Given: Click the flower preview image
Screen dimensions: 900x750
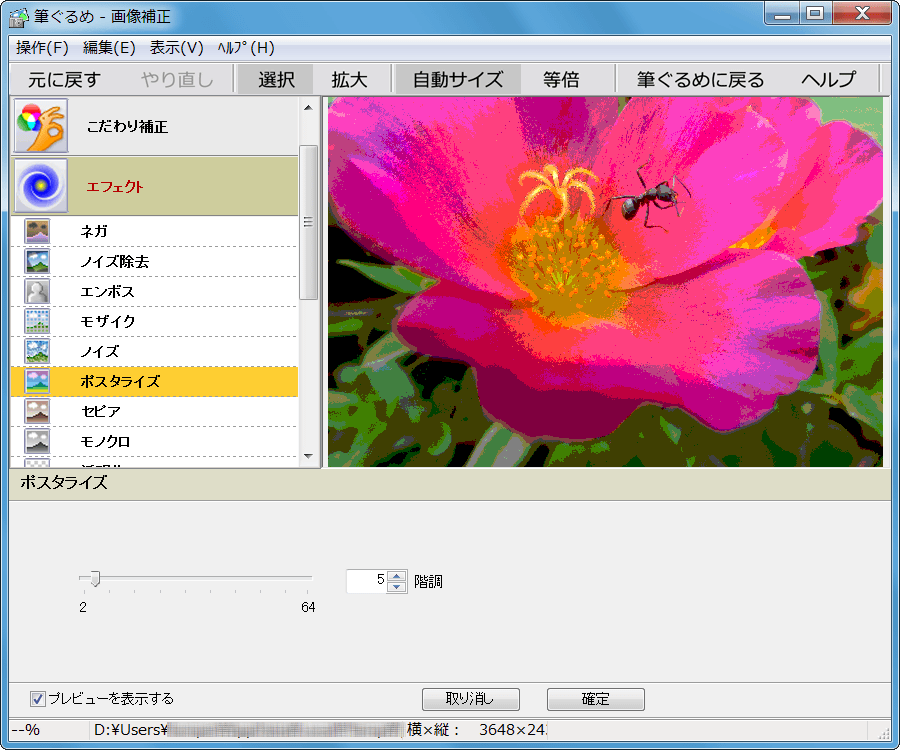Looking at the screenshot, I should 606,282.
